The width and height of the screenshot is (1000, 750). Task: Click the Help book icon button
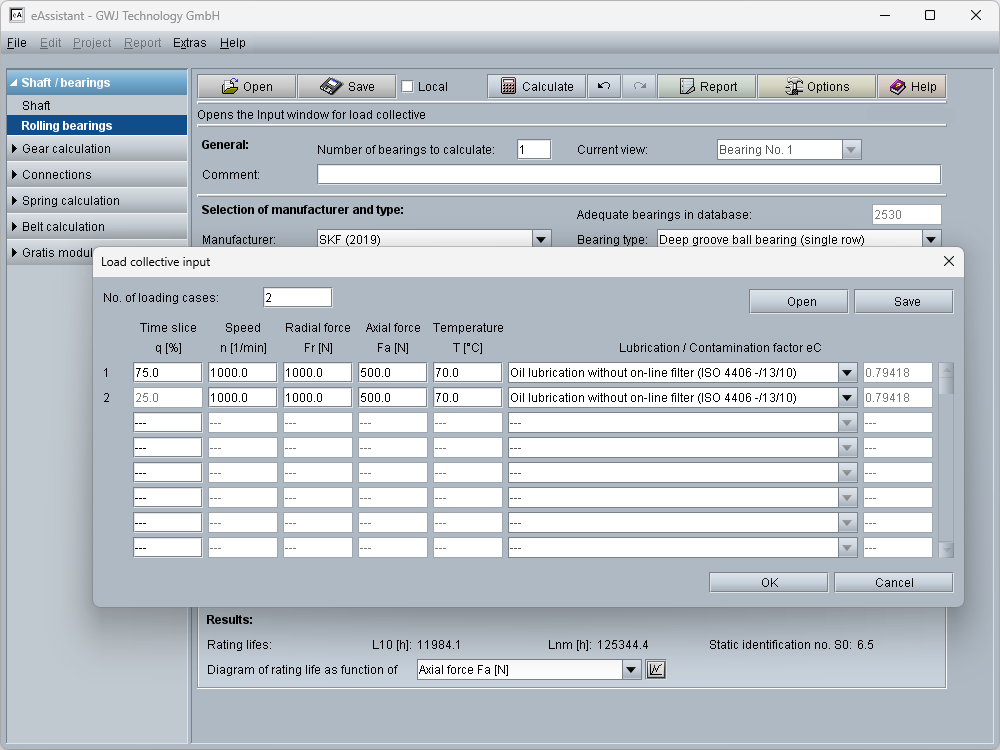point(912,87)
